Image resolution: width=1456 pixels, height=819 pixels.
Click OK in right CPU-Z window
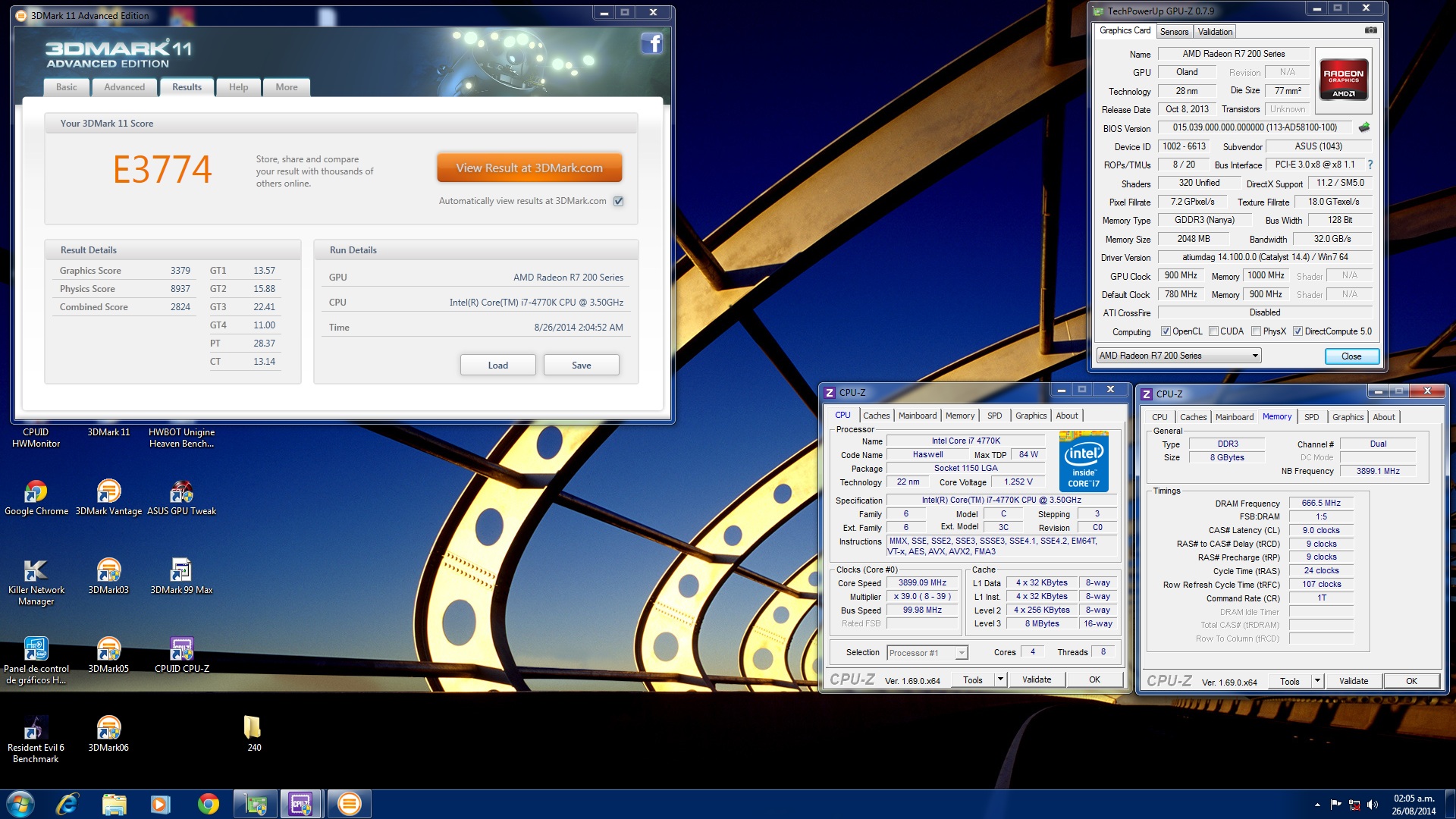coord(1411,681)
